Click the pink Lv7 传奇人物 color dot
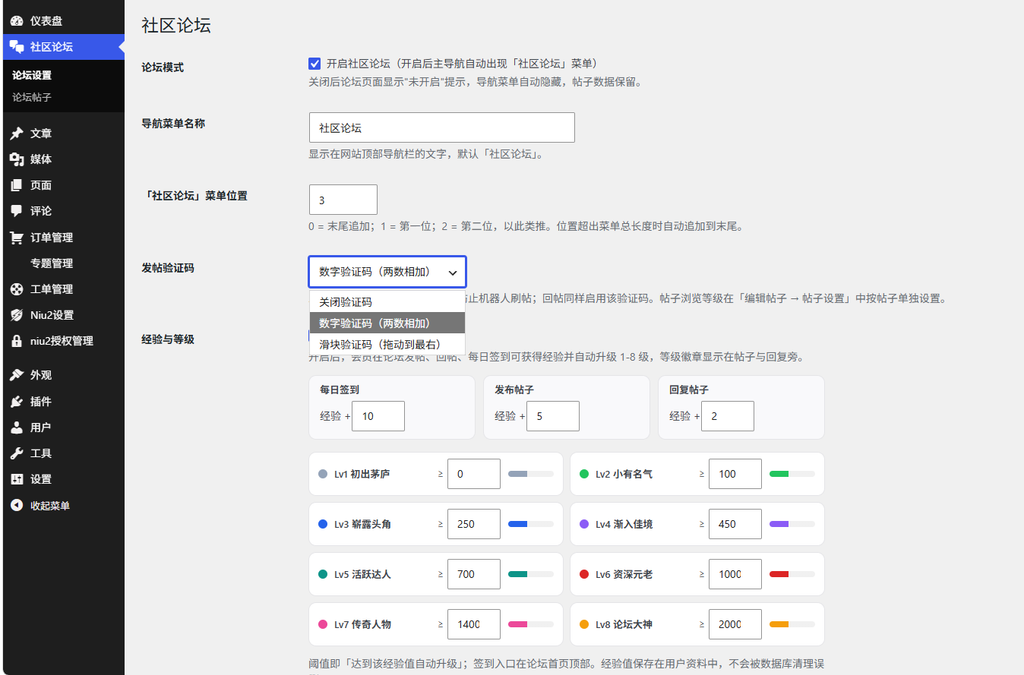Viewport: 1024px width, 675px height. [x=323, y=624]
